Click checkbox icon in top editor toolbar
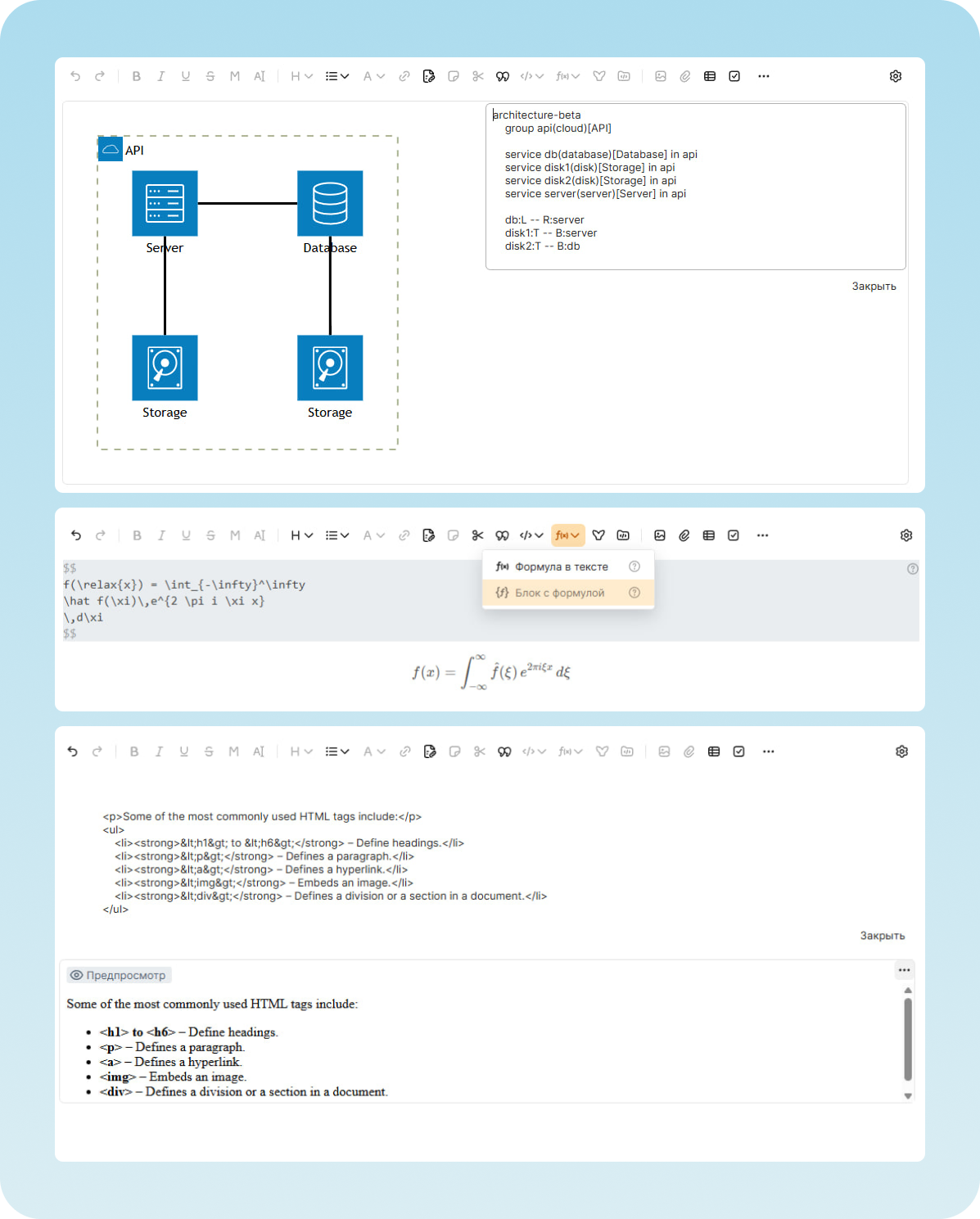 click(734, 76)
